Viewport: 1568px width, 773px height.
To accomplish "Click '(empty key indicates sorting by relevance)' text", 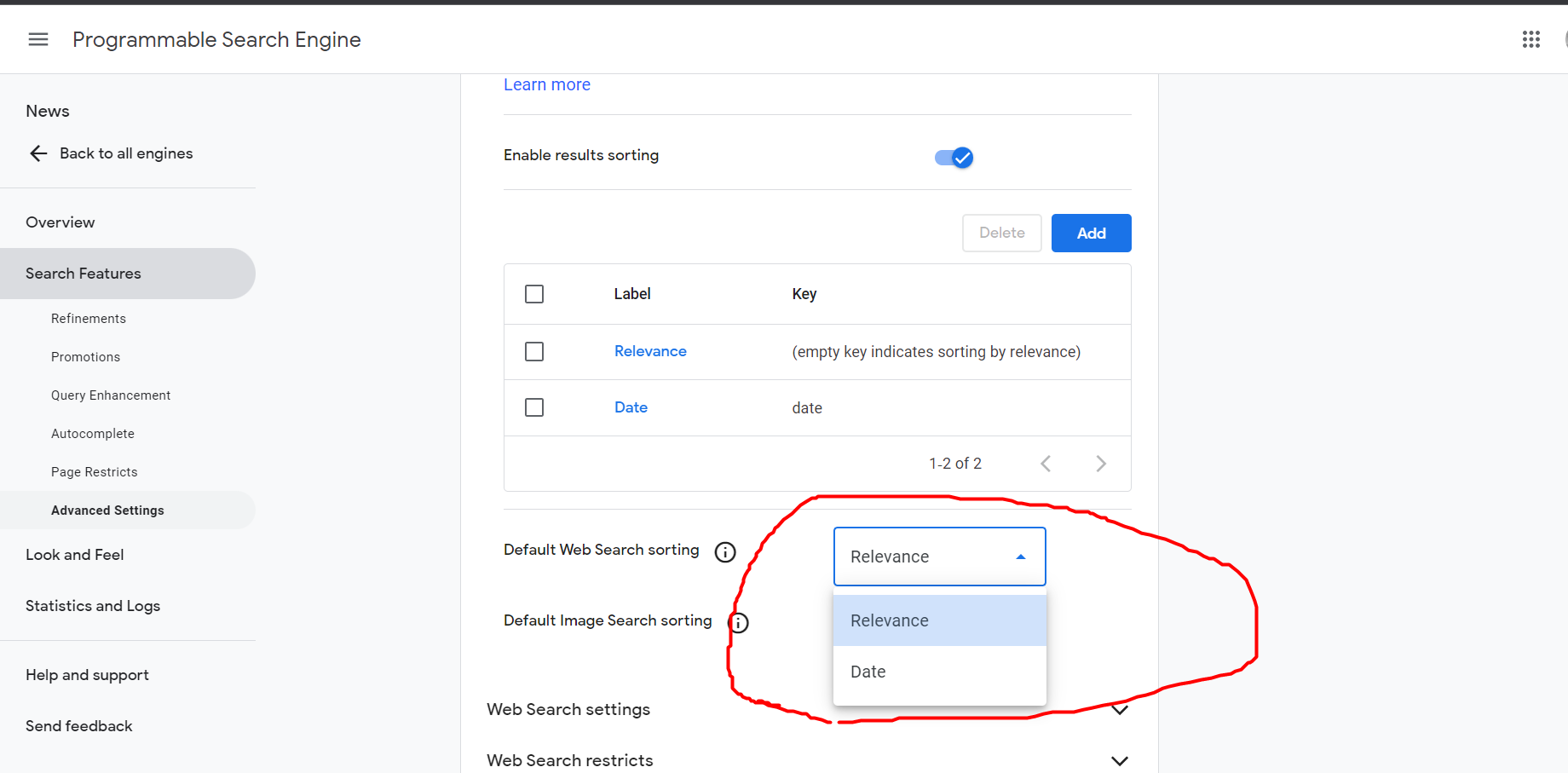I will (x=937, y=352).
